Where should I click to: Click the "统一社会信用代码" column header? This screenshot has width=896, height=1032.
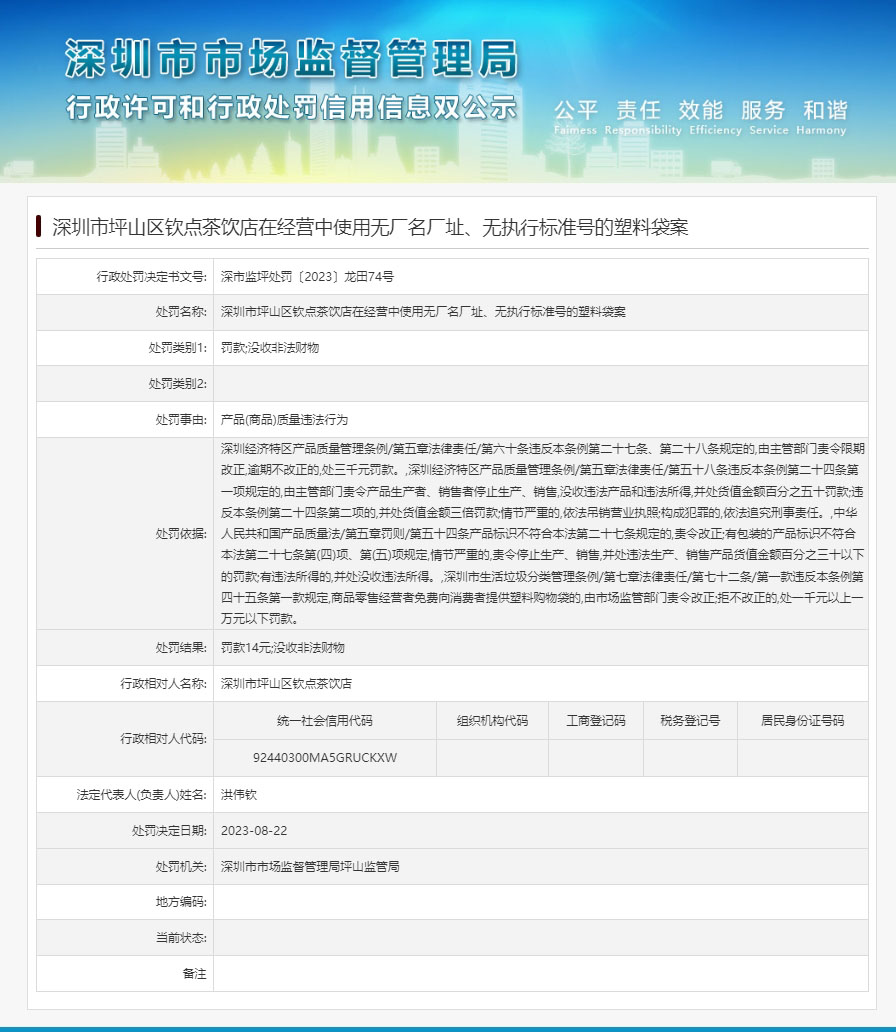coord(325,721)
